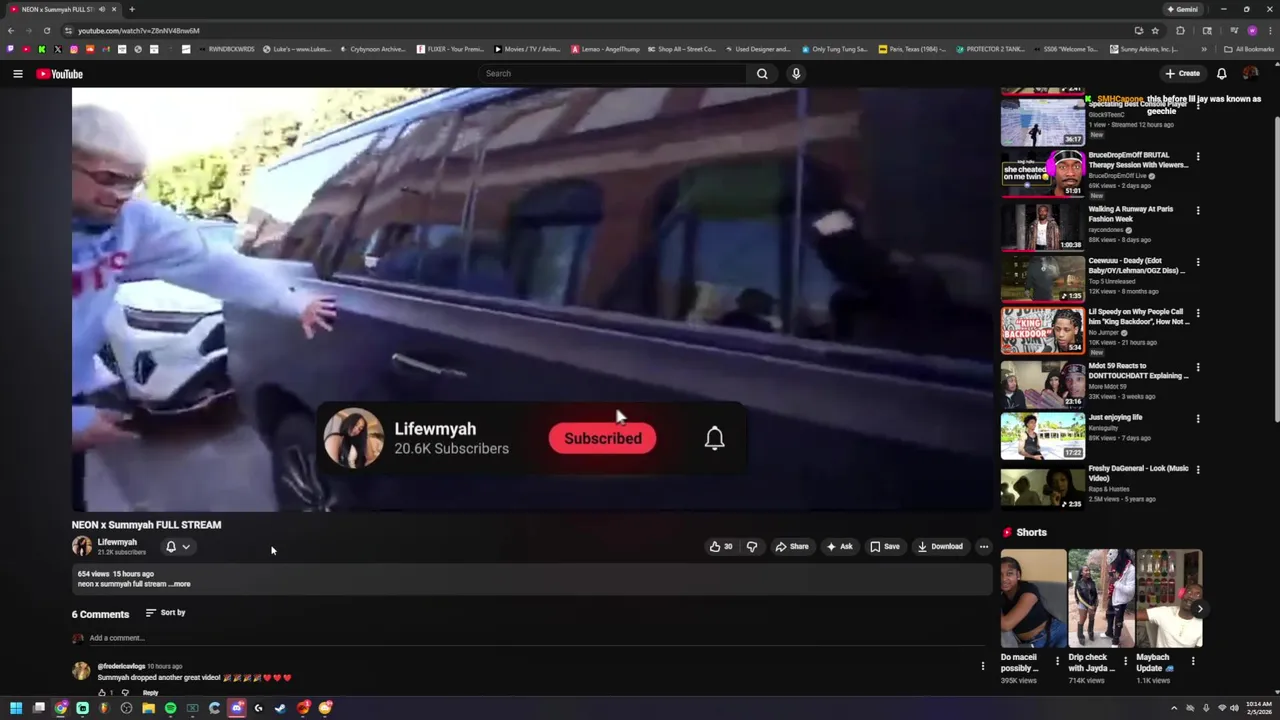Click the YouTube search magnifier button

tap(762, 73)
